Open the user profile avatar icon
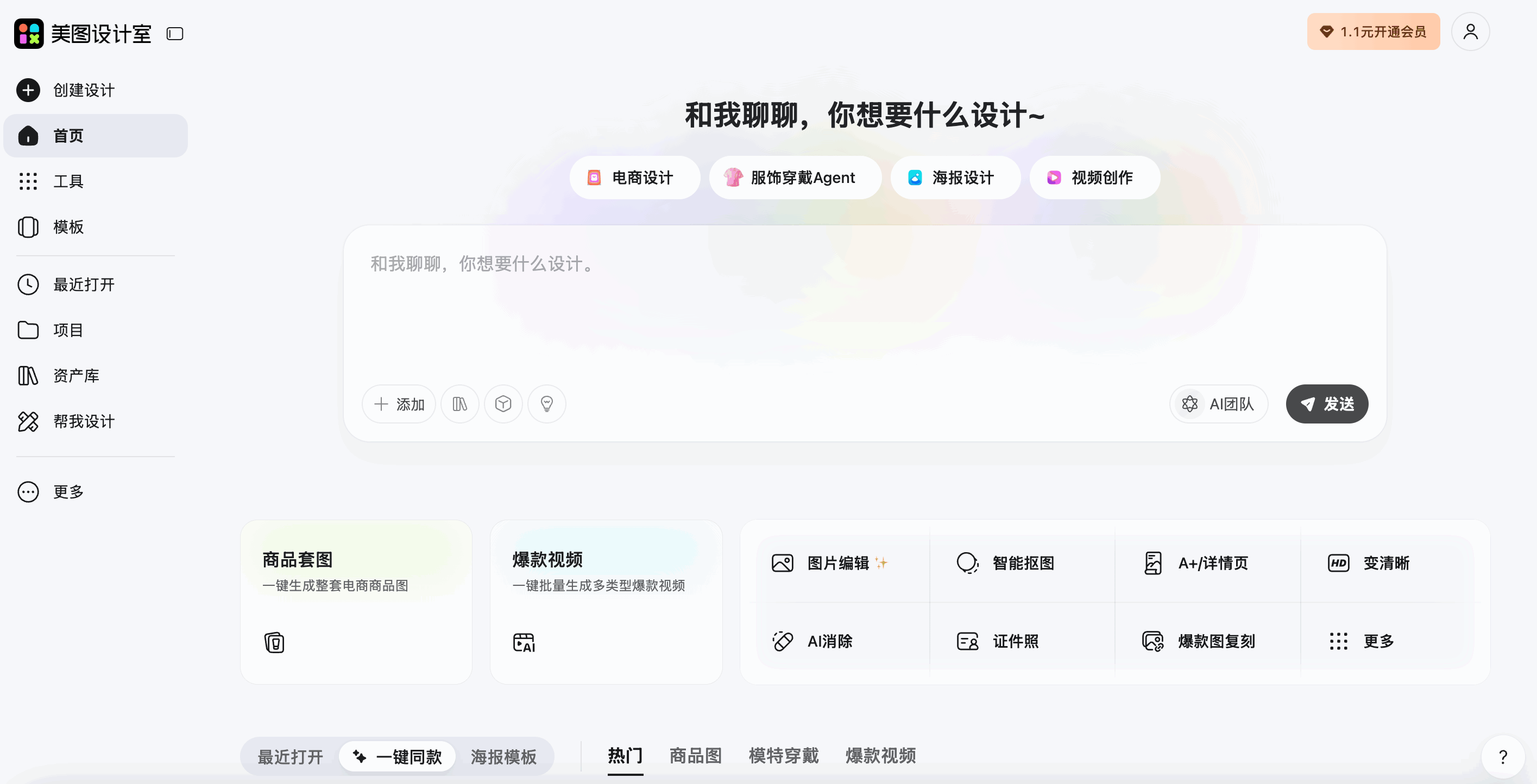This screenshot has width=1537, height=784. [x=1470, y=31]
